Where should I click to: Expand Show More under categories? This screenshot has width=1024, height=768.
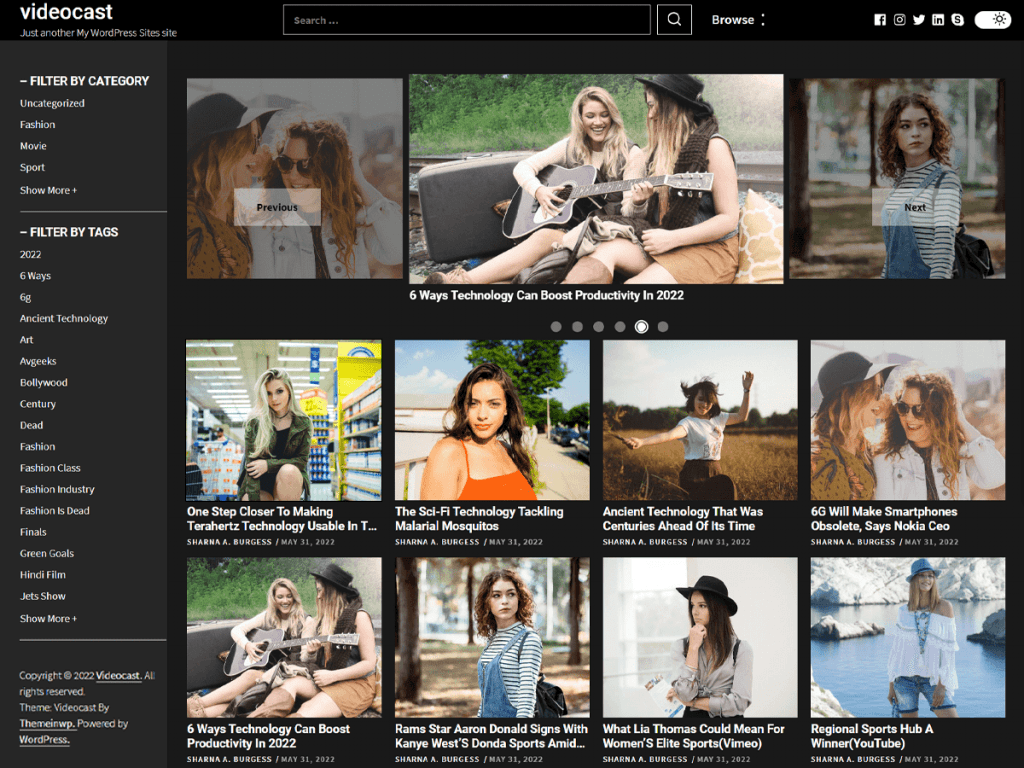point(48,190)
